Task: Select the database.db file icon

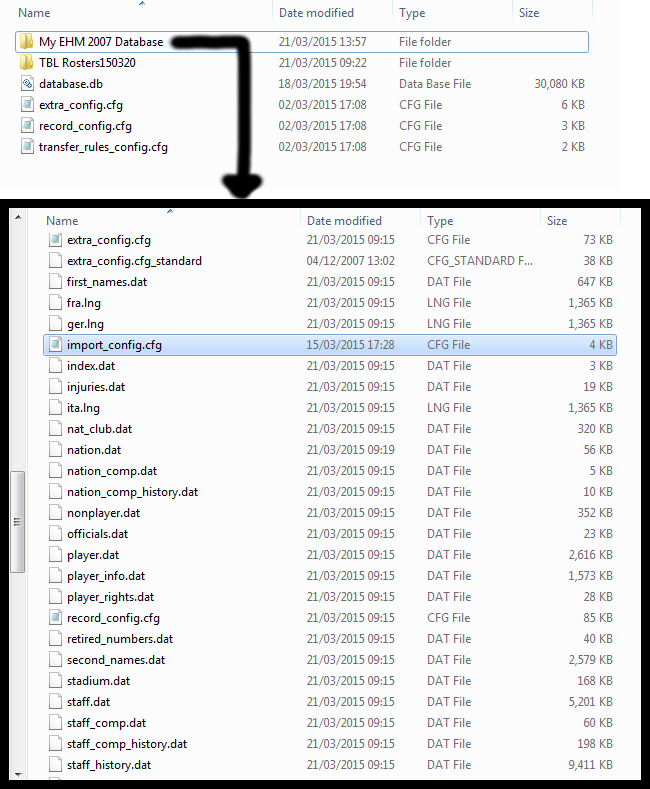Action: [27, 84]
